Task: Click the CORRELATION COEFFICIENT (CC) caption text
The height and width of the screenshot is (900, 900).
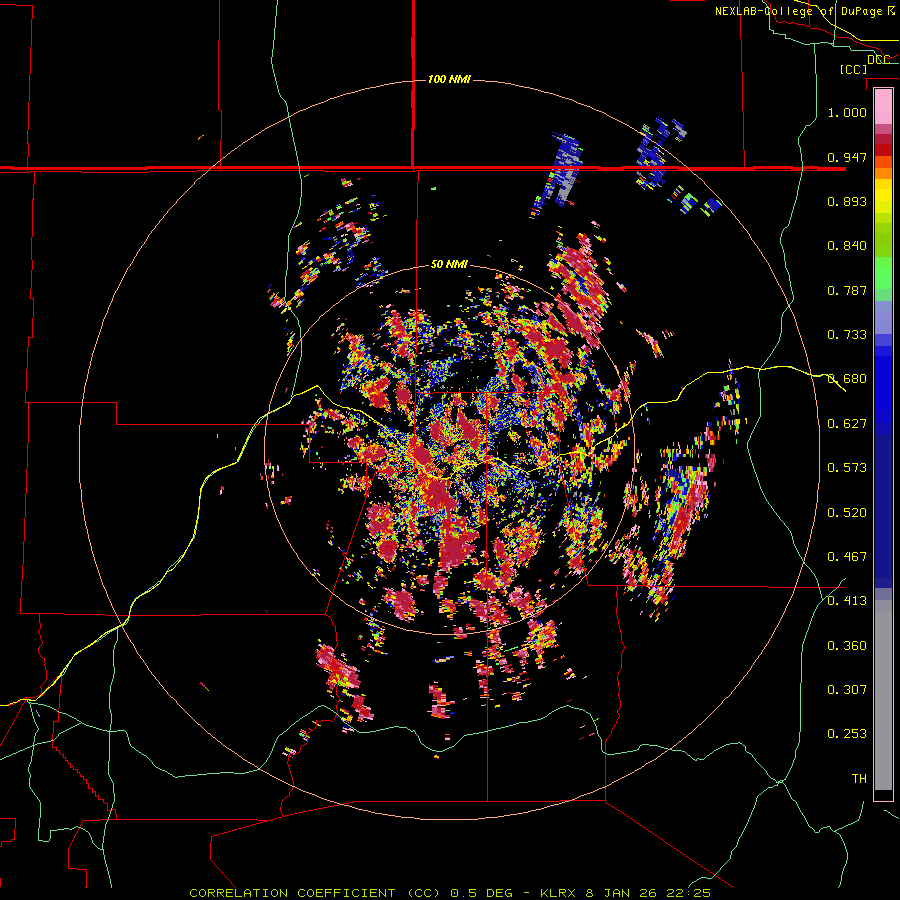Action: point(315,893)
